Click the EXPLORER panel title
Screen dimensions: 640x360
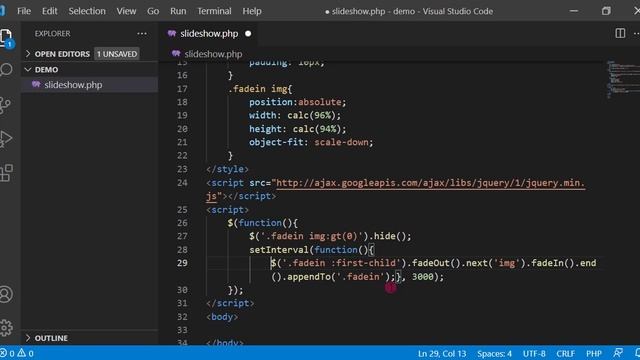click(52, 33)
